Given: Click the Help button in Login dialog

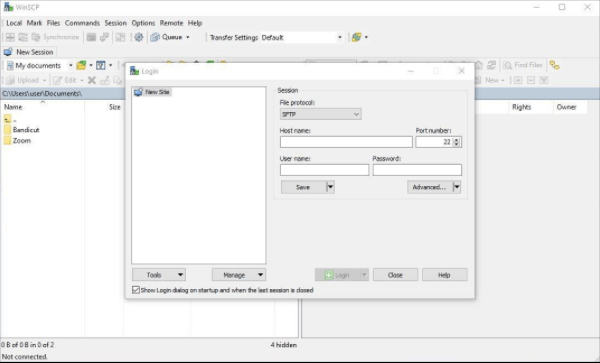Looking at the screenshot, I should click(x=445, y=275).
